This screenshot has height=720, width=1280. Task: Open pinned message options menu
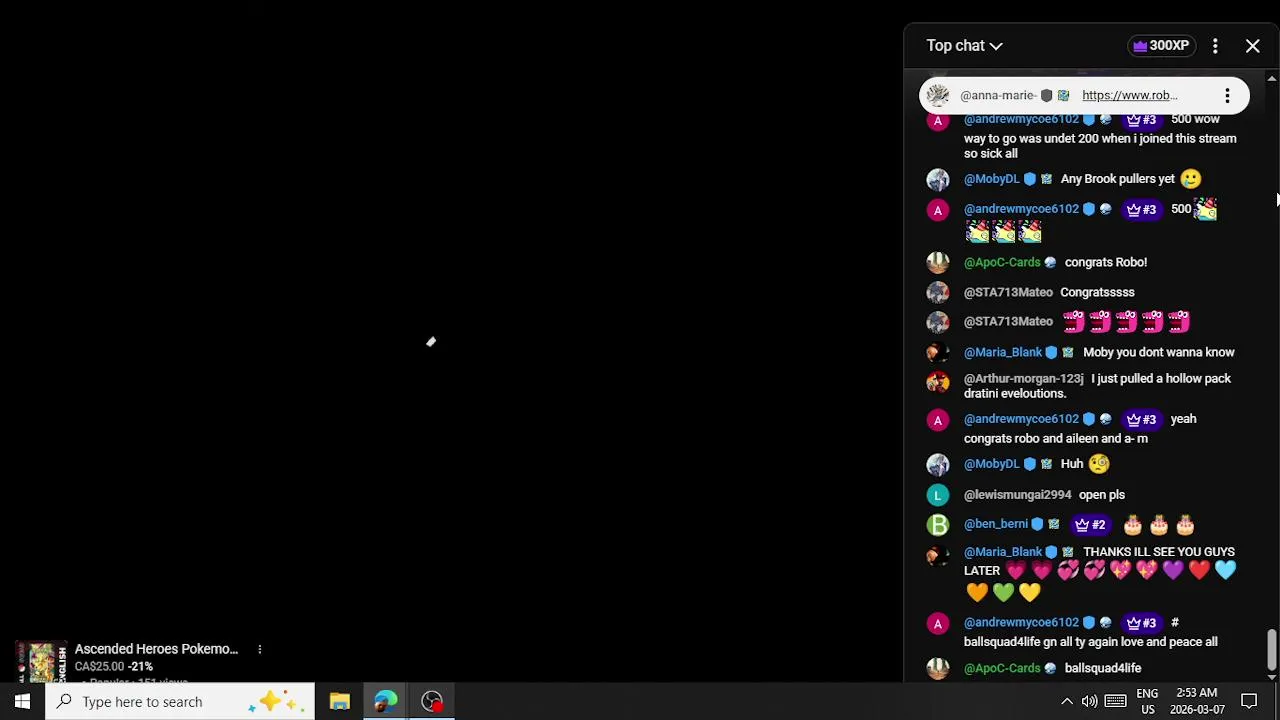[x=1227, y=96]
